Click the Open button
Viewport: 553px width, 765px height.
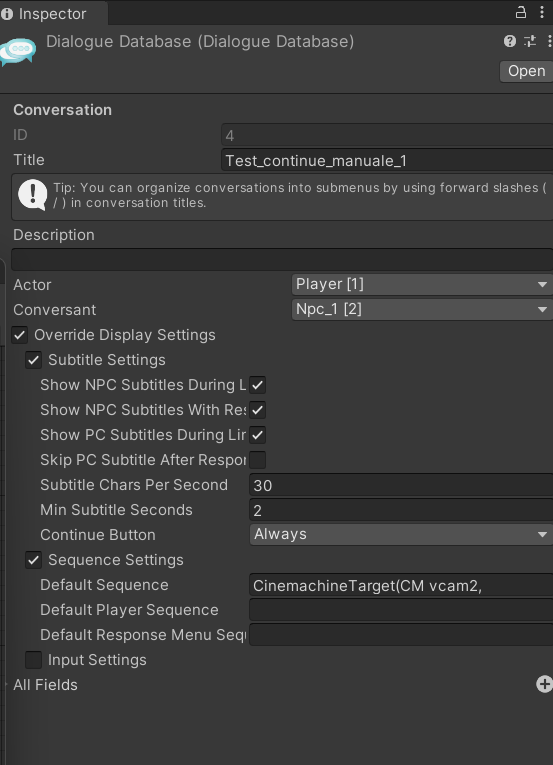[526, 71]
